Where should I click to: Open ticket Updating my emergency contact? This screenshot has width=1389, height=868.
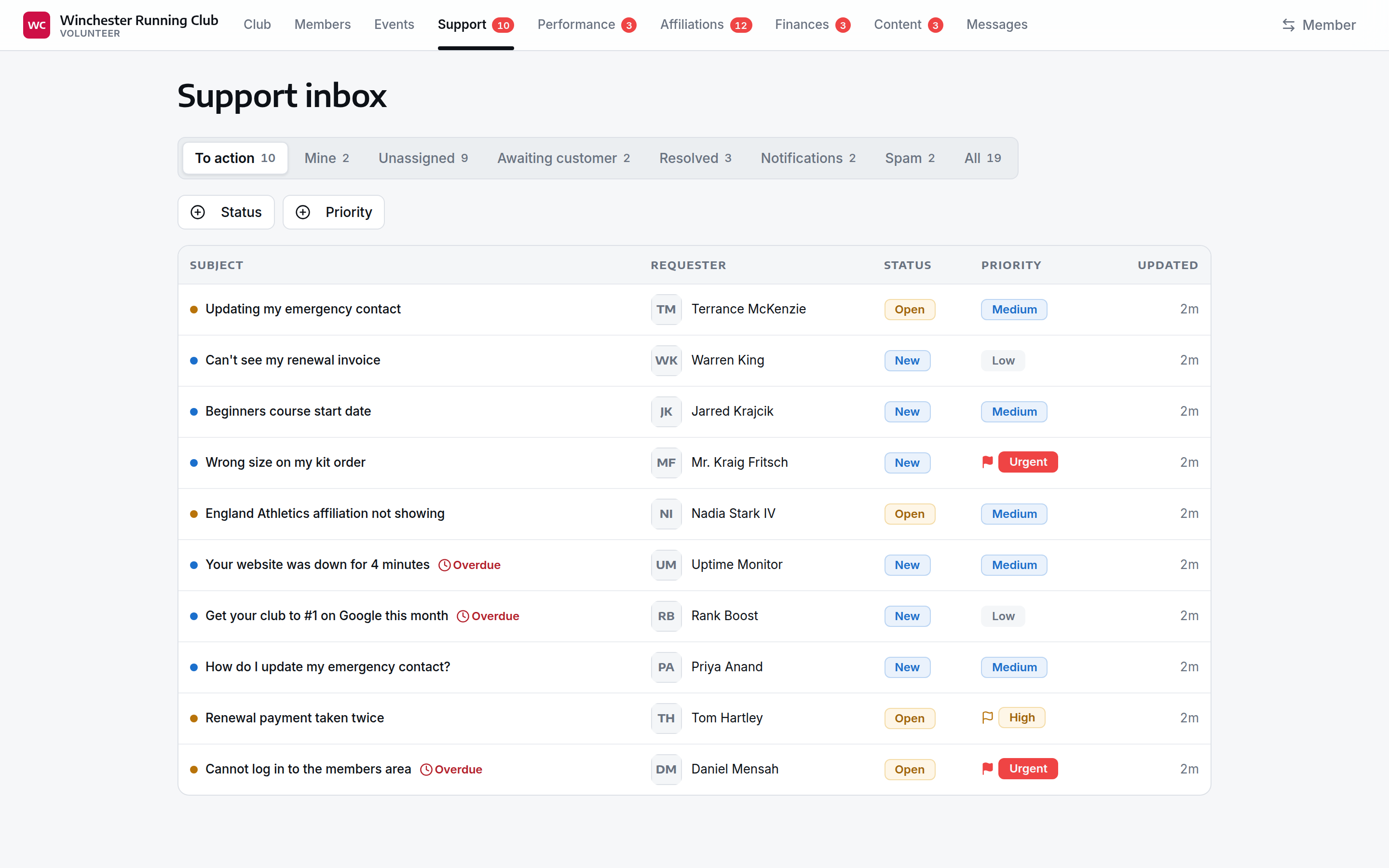coord(303,309)
